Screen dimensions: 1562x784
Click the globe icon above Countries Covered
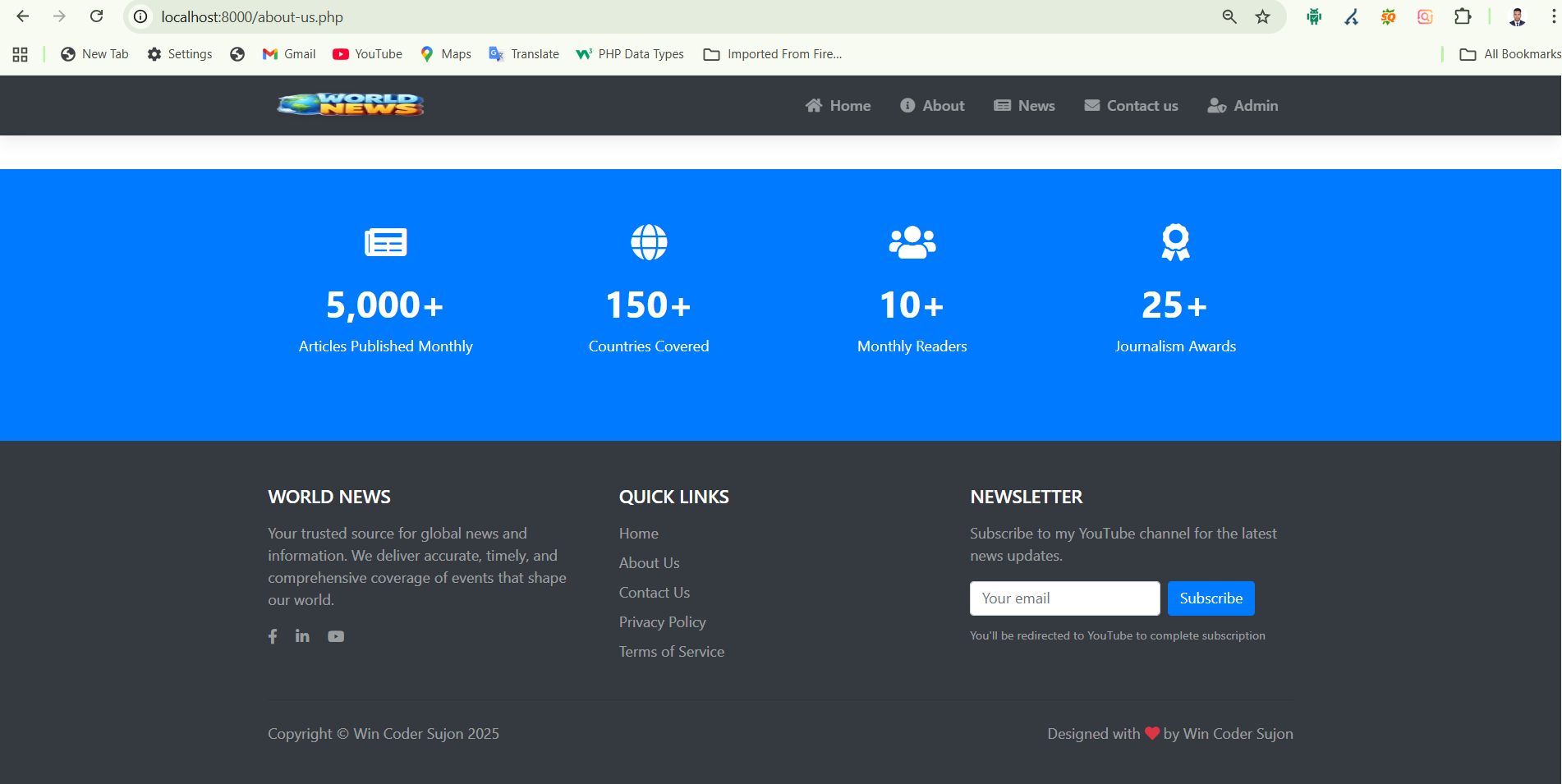(x=649, y=242)
